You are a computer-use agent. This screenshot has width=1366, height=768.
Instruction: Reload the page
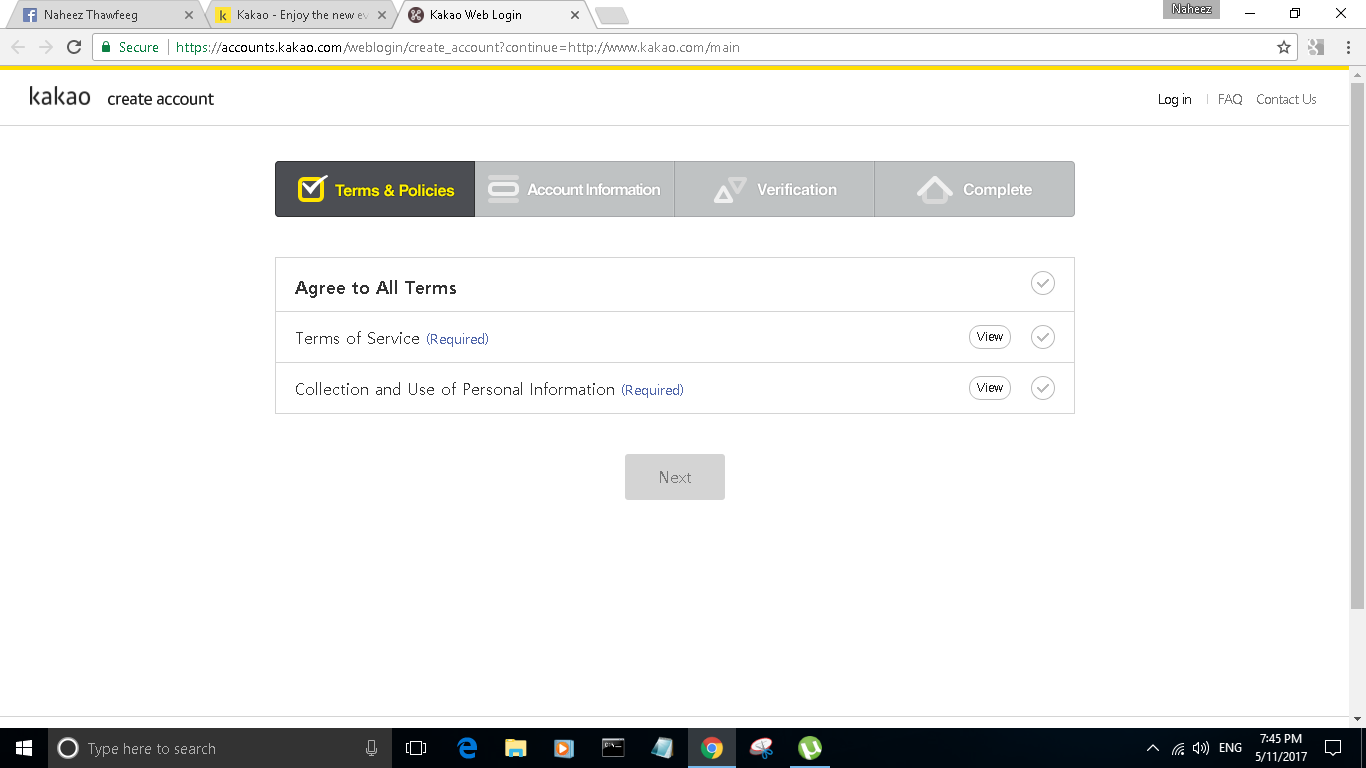(x=73, y=47)
